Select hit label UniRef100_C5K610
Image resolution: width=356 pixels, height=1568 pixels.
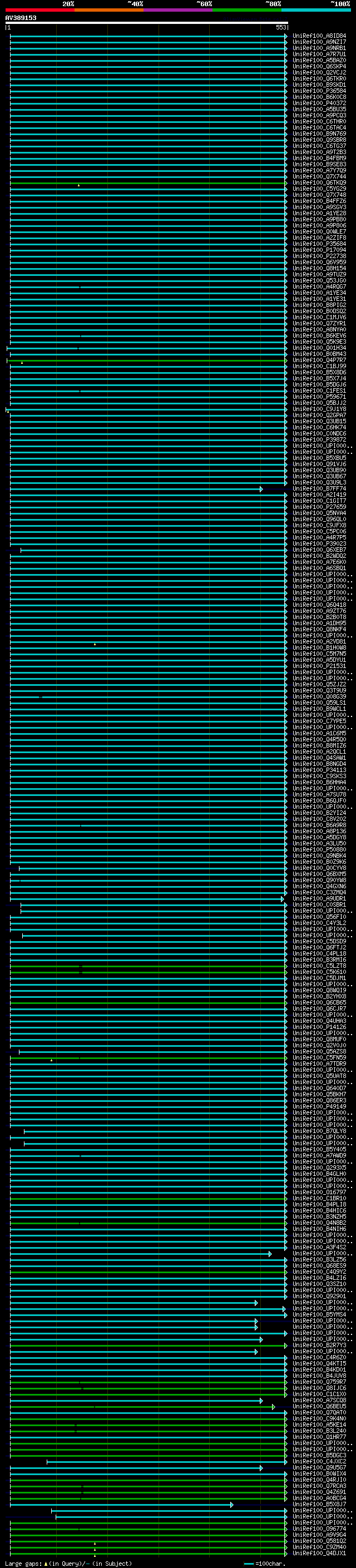pos(319,972)
